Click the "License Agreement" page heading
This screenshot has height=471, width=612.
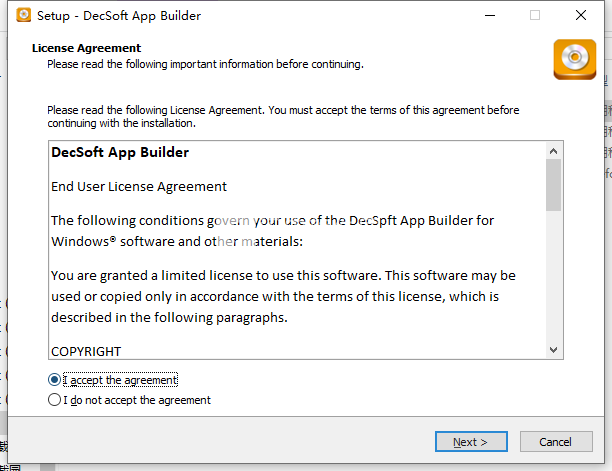(x=86, y=48)
